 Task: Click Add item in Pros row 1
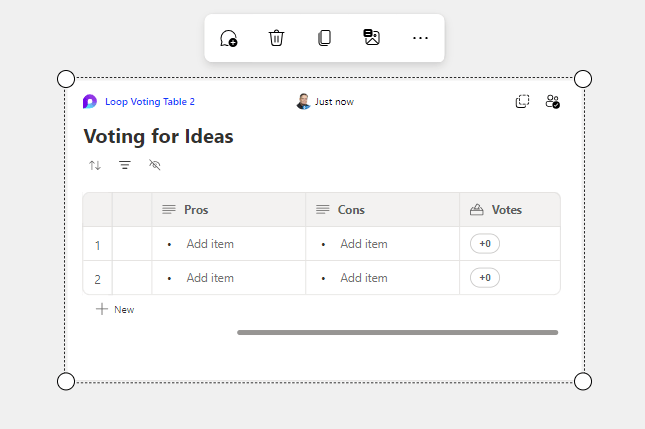click(x=210, y=244)
